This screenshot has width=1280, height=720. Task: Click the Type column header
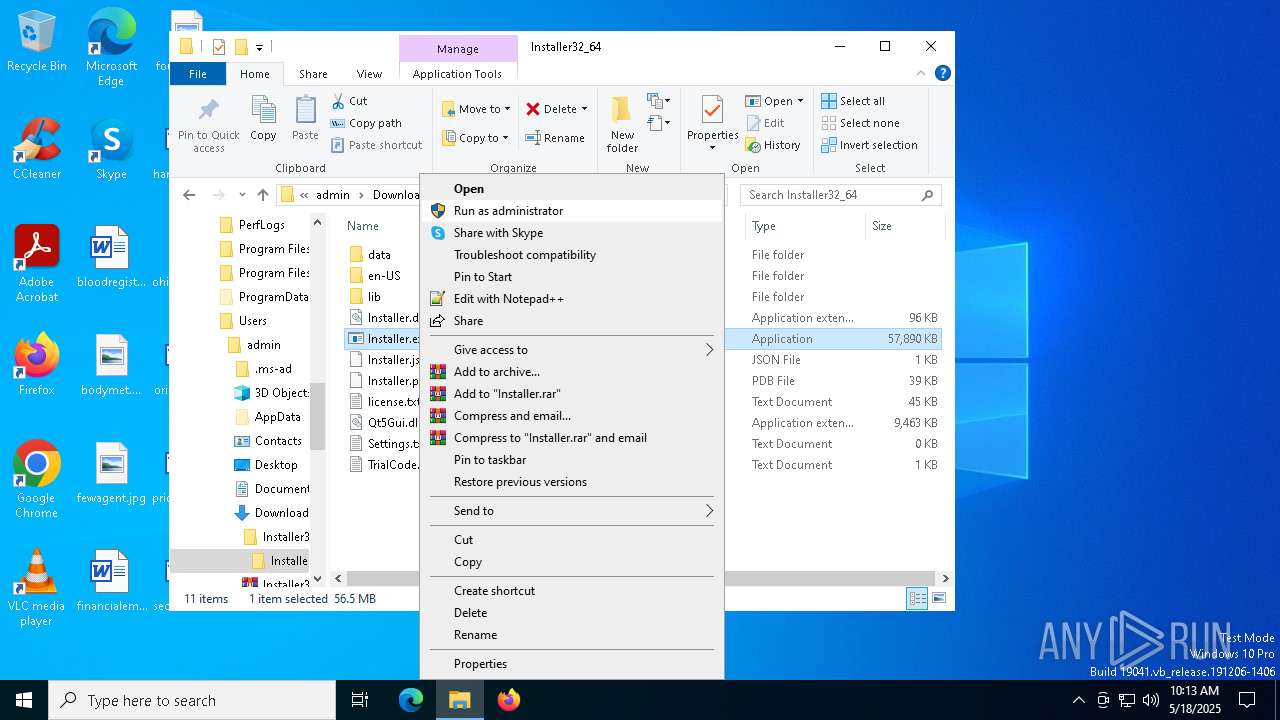tap(805, 226)
